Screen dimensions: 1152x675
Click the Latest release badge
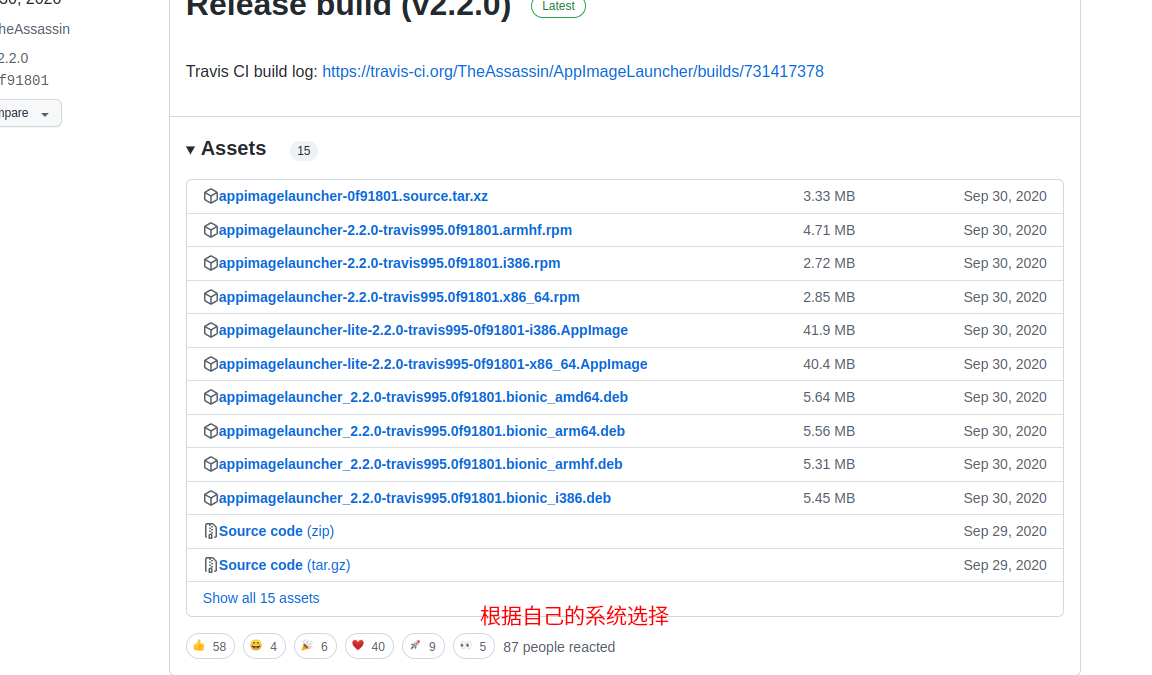click(x=558, y=7)
